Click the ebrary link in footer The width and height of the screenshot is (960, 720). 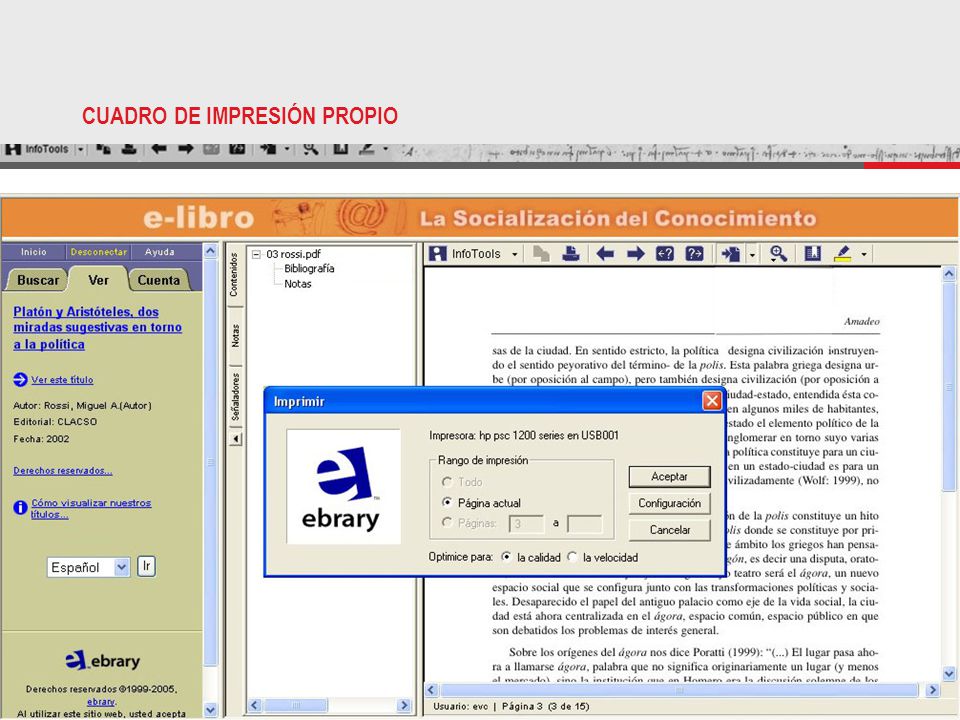point(100,702)
